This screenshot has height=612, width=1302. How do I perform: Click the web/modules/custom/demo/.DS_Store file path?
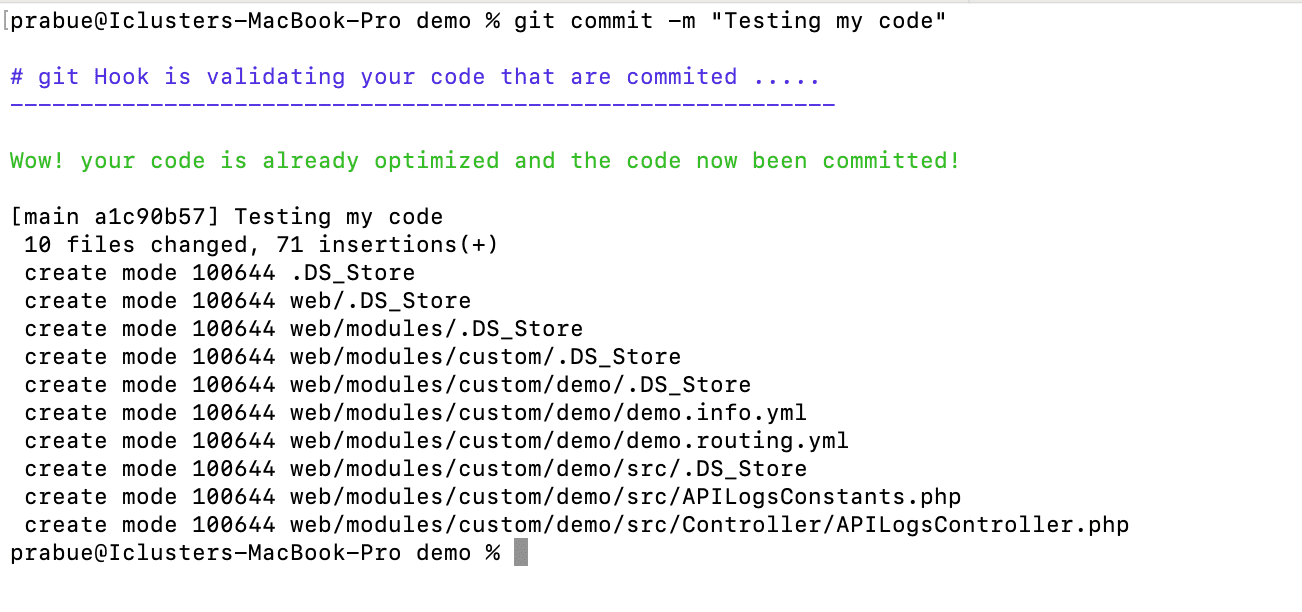coord(520,385)
